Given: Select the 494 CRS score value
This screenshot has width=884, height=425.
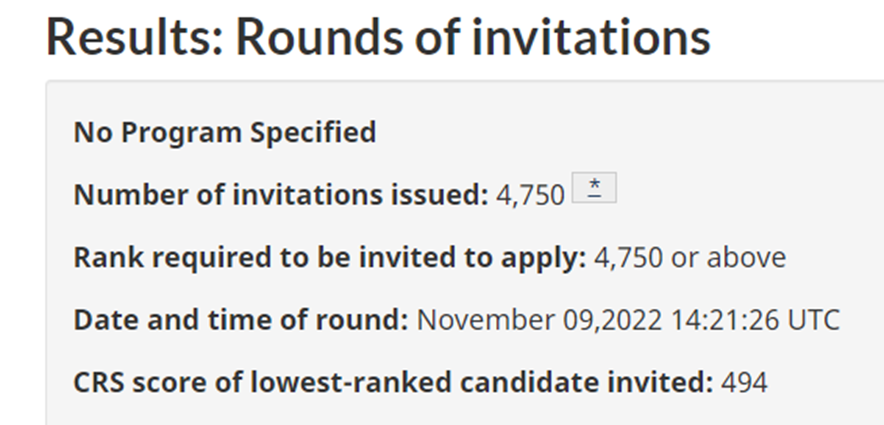Looking at the screenshot, I should pos(745,383).
